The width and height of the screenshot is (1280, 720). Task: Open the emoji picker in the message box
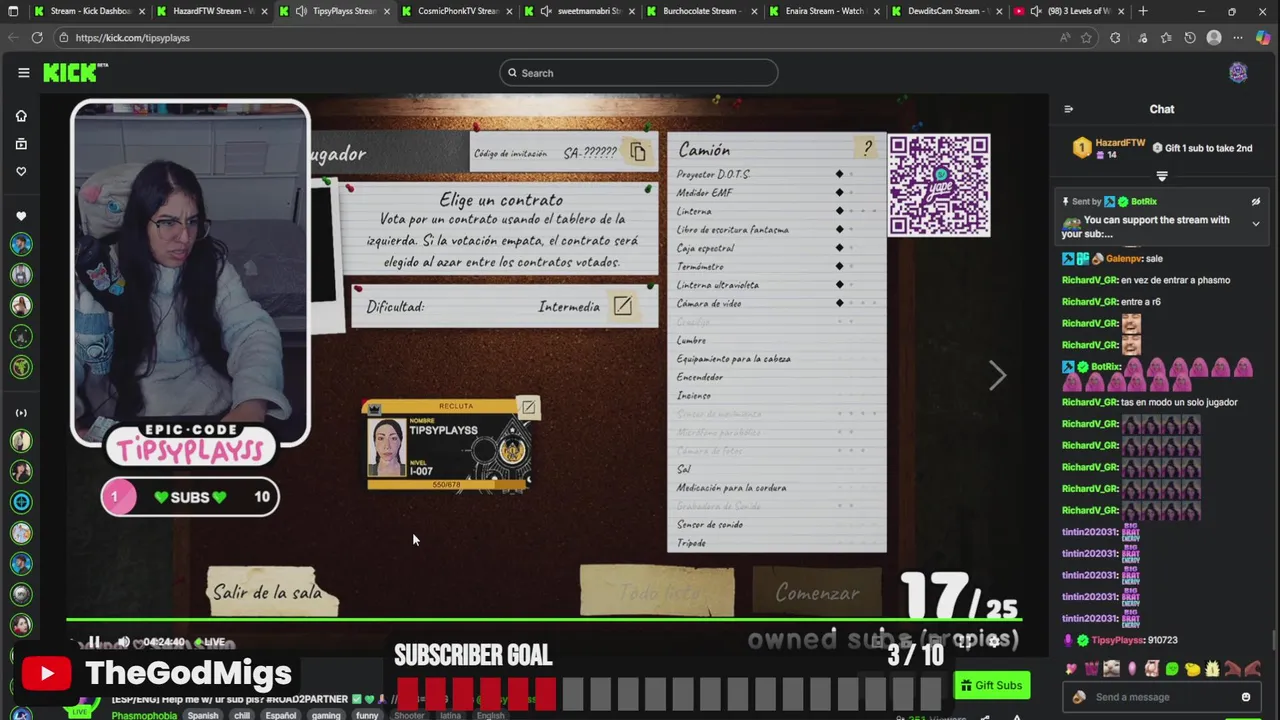(x=1246, y=697)
